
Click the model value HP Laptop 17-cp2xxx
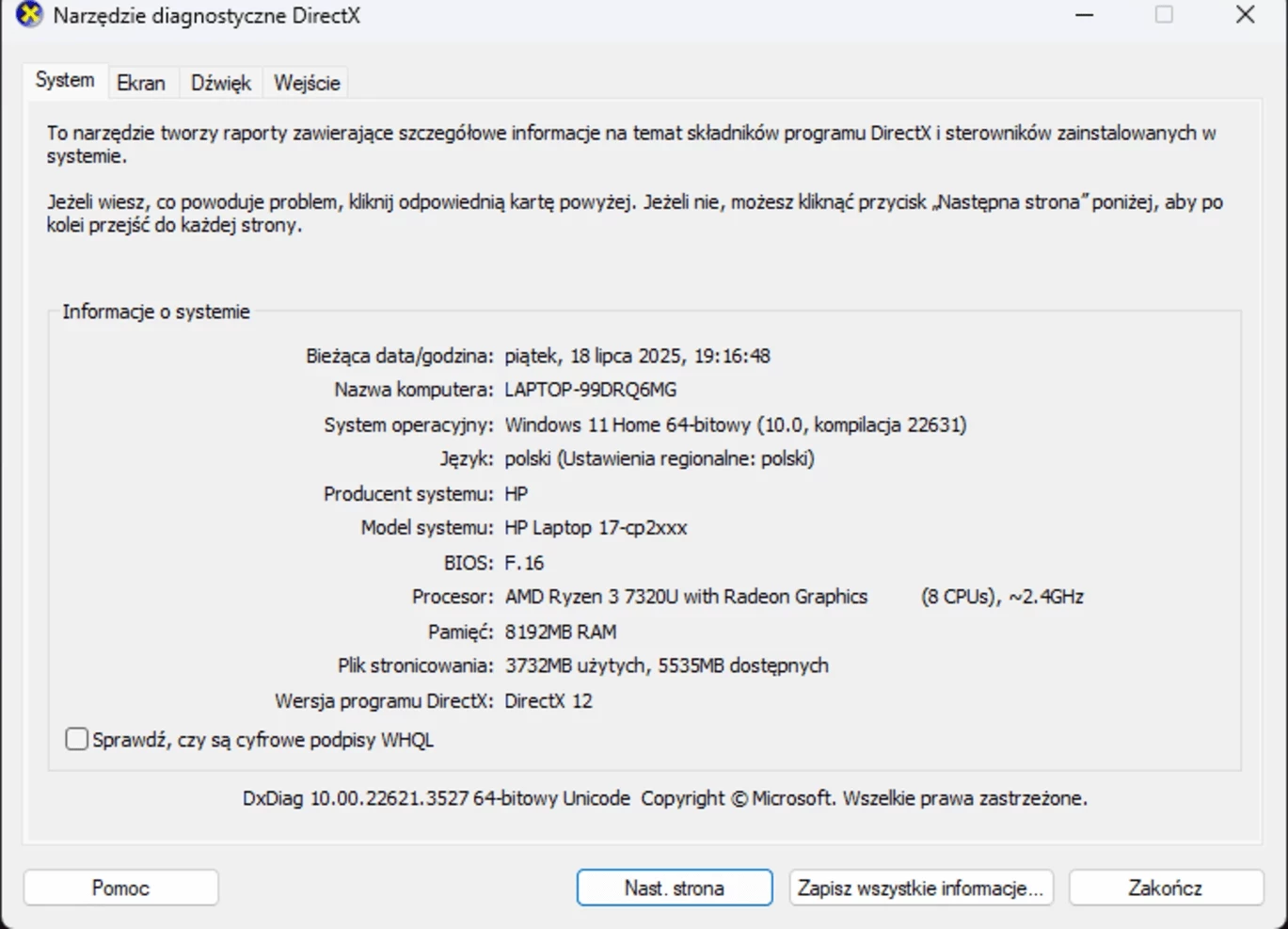[x=596, y=527]
